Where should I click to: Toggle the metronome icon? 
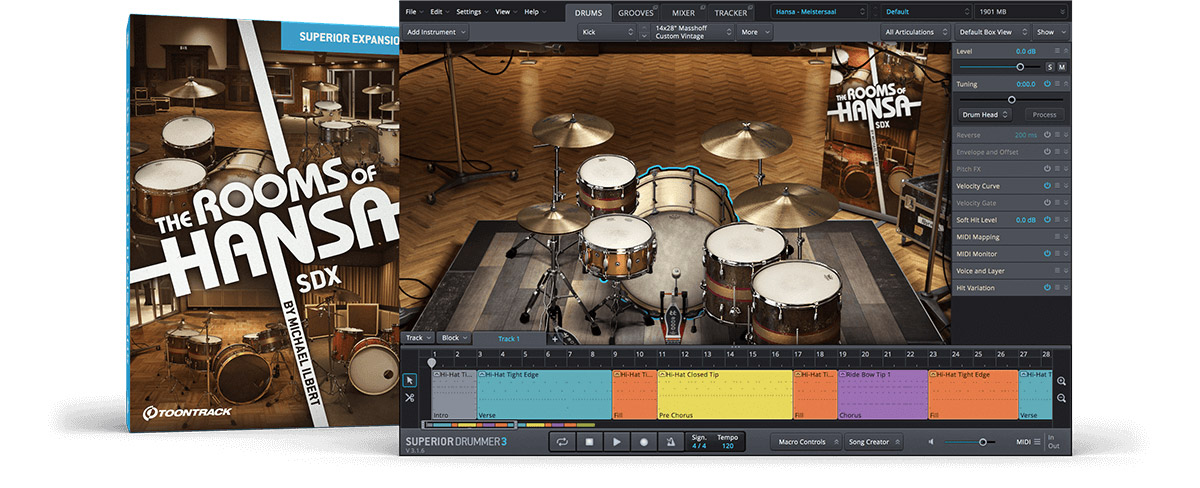[x=670, y=441]
